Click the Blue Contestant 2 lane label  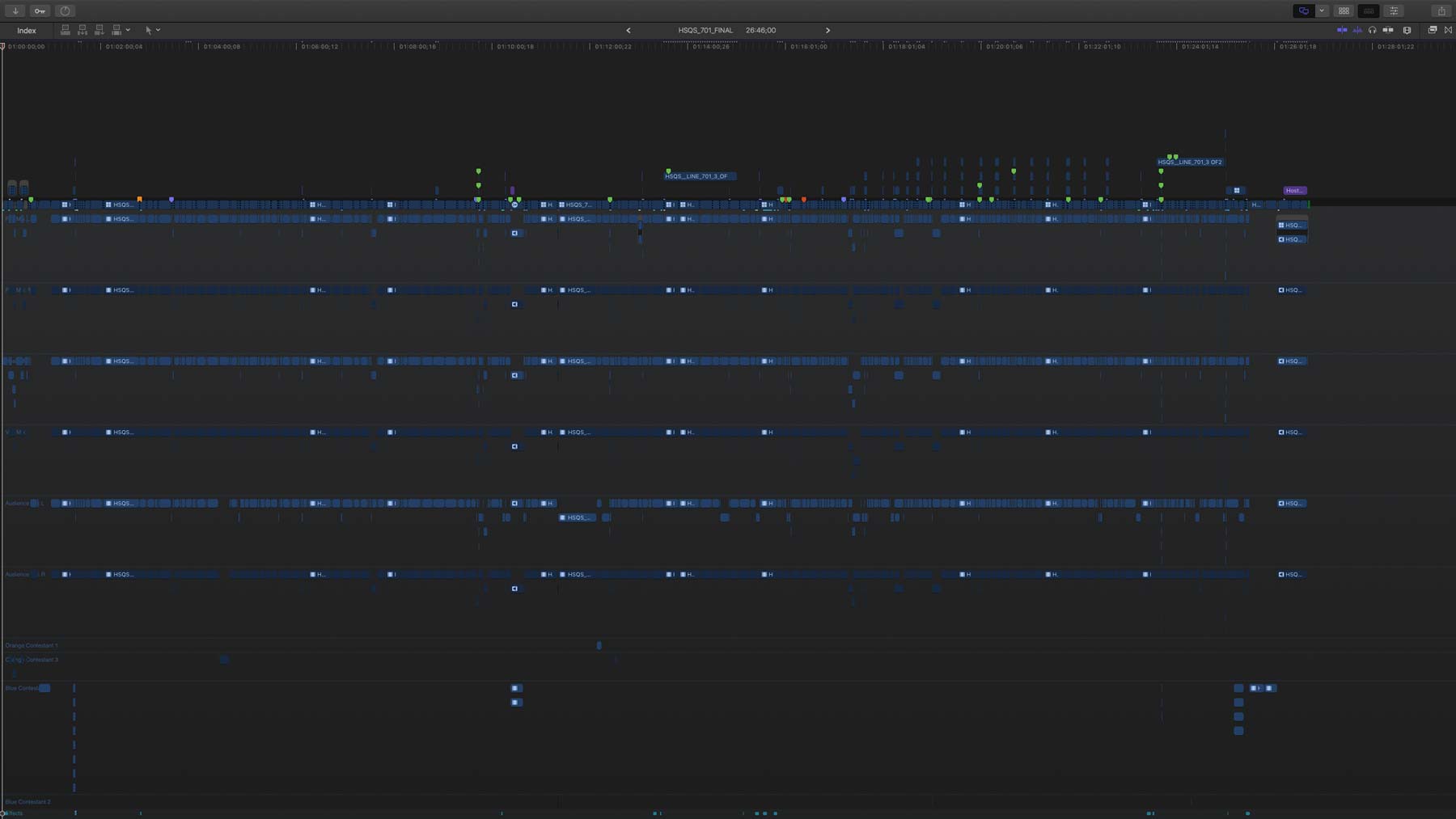click(28, 801)
